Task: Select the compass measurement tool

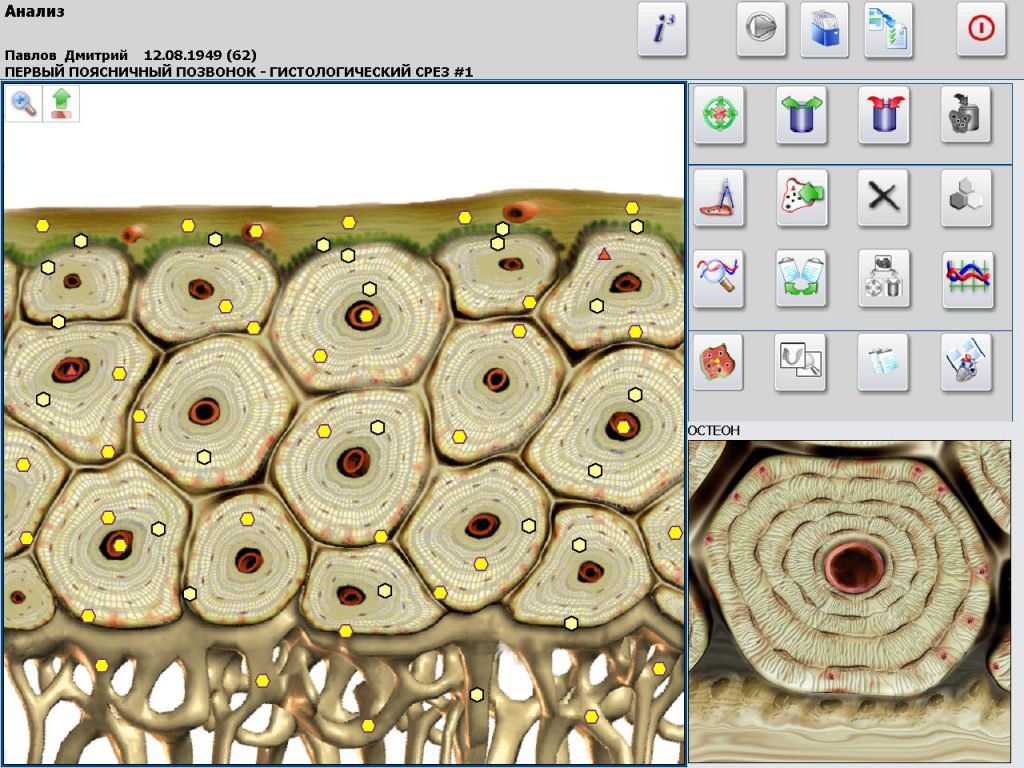Action: pyautogui.click(x=720, y=198)
